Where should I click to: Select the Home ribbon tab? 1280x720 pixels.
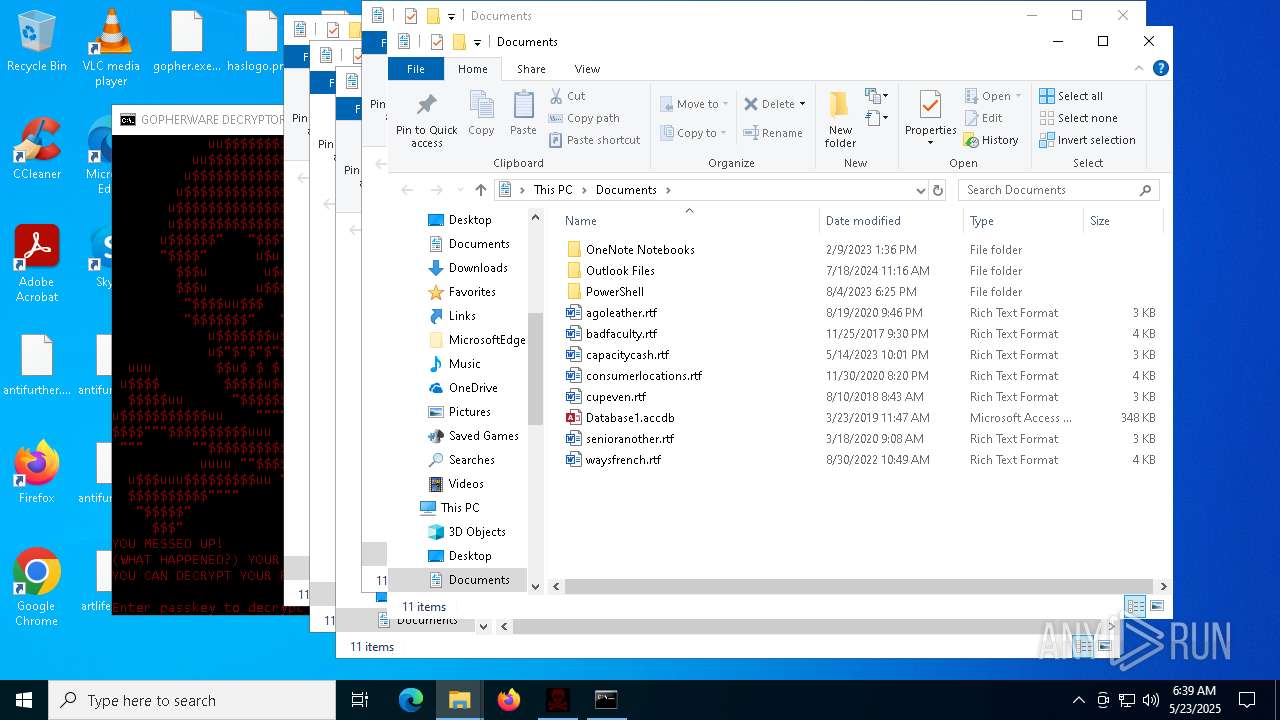[x=473, y=69]
